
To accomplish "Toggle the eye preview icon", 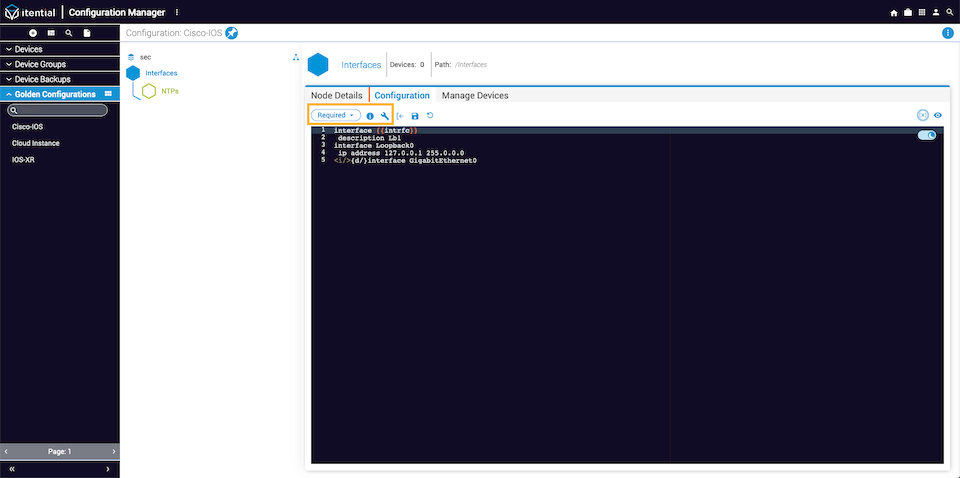I will (x=937, y=115).
